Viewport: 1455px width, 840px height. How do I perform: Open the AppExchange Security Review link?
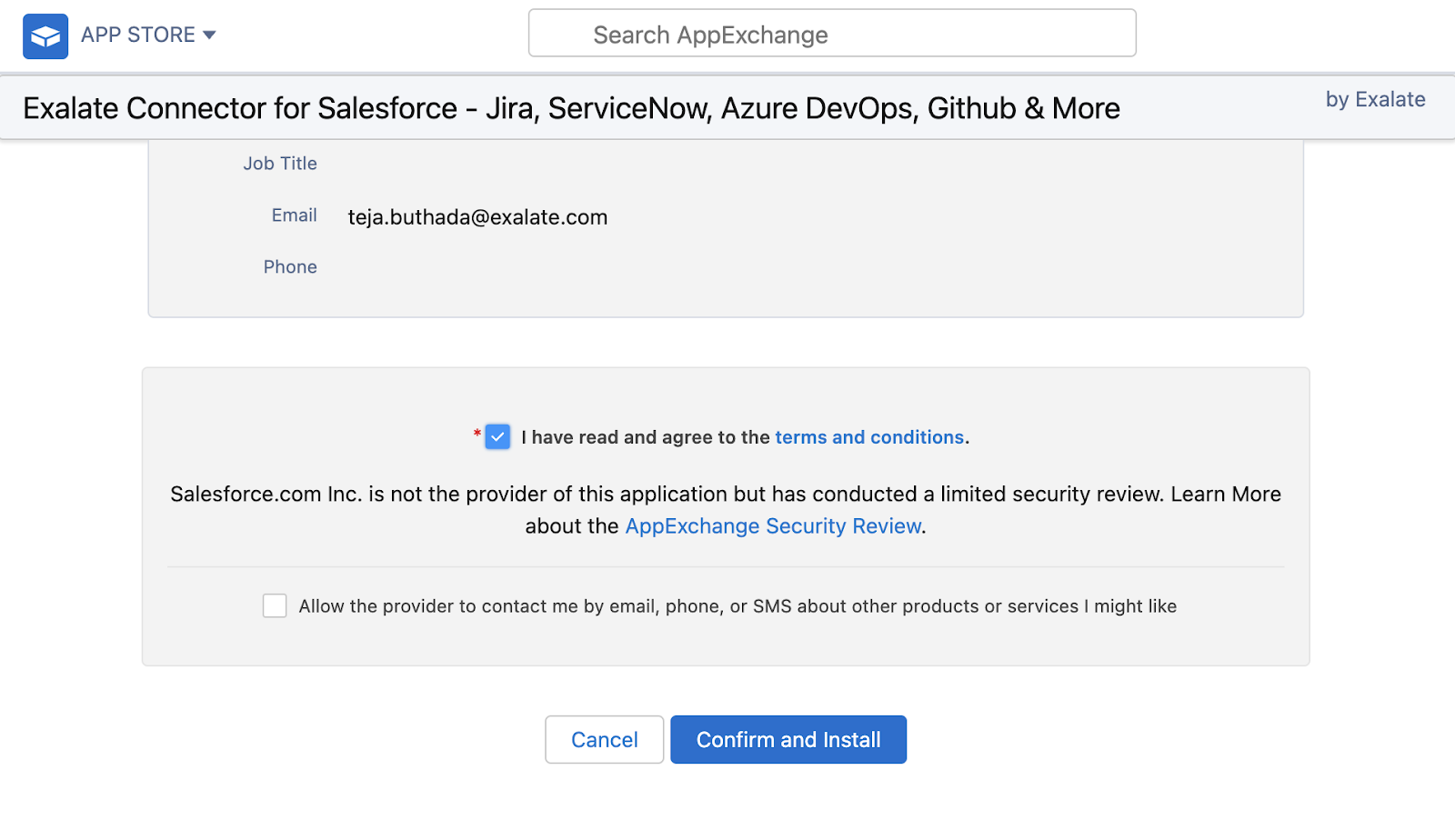click(x=773, y=526)
